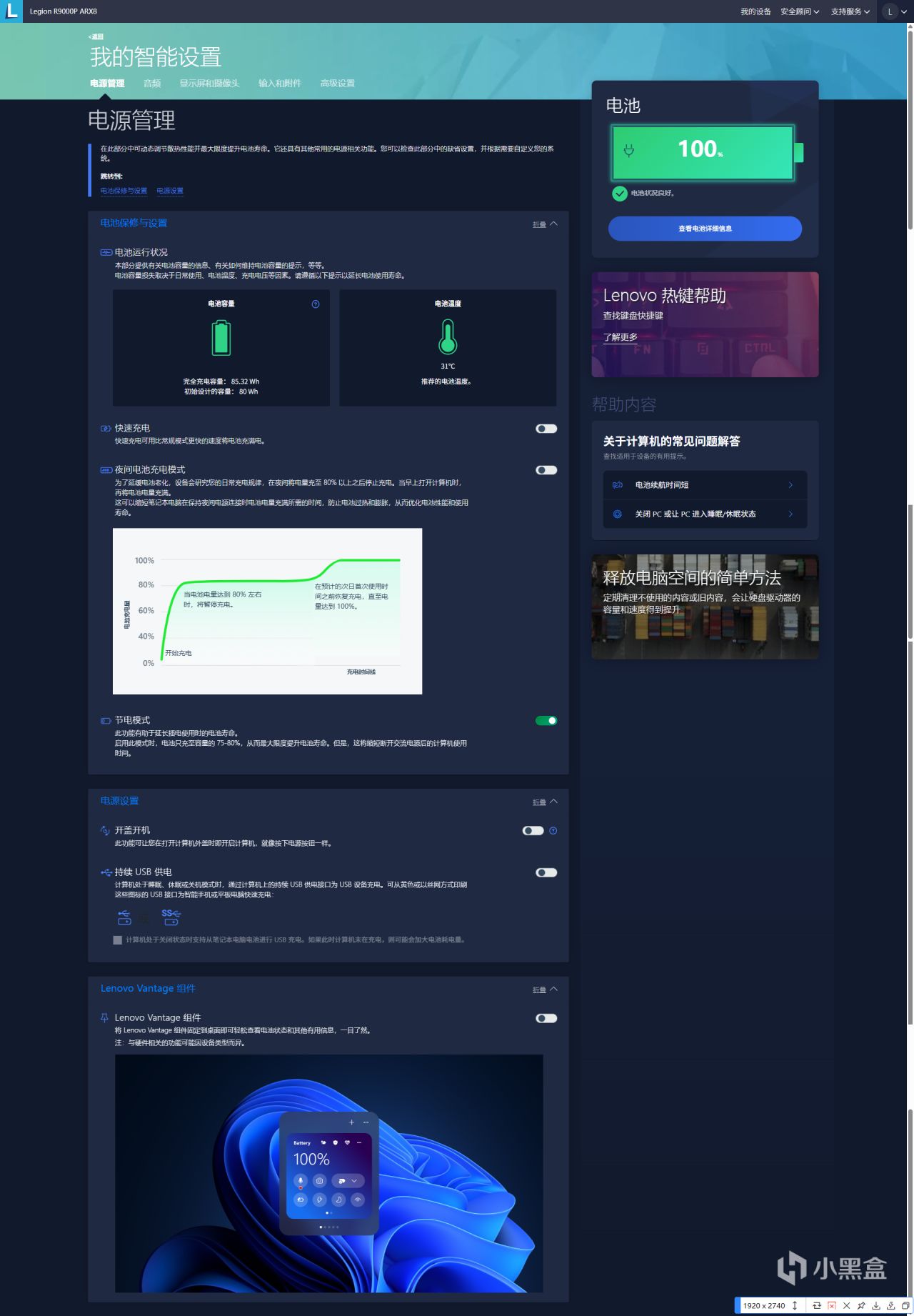Click the 查看电池详细信息 button
The height and width of the screenshot is (1316, 914).
[x=705, y=229]
